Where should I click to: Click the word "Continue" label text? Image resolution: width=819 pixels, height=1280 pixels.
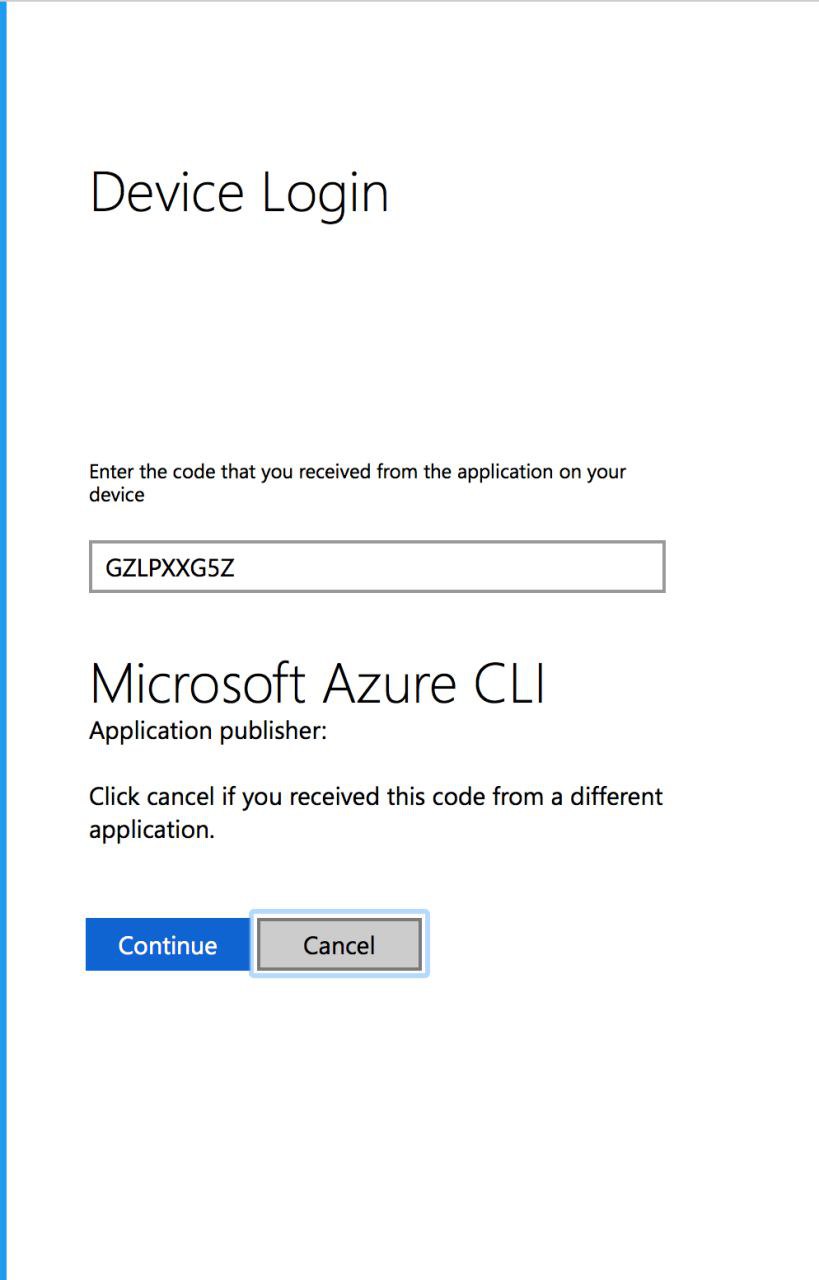[167, 945]
